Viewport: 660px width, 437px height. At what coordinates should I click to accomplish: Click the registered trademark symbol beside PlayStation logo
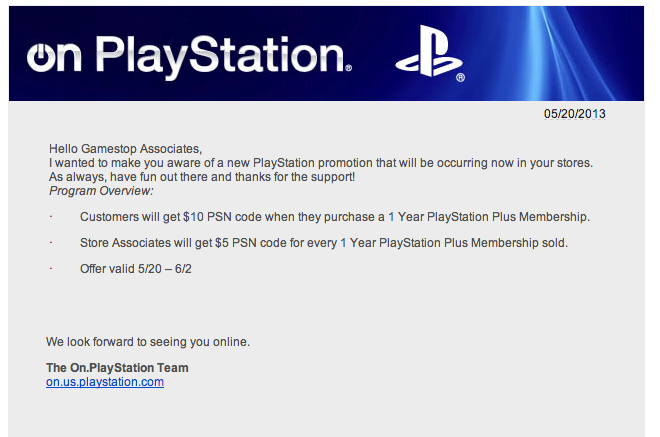(x=460, y=77)
